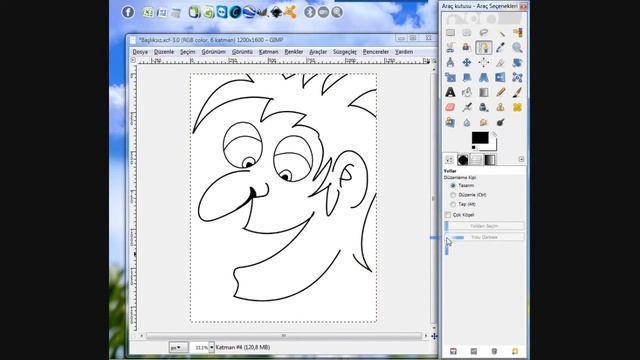Select the Ink tool
Viewport: 640px width, 360px height.
484,107
